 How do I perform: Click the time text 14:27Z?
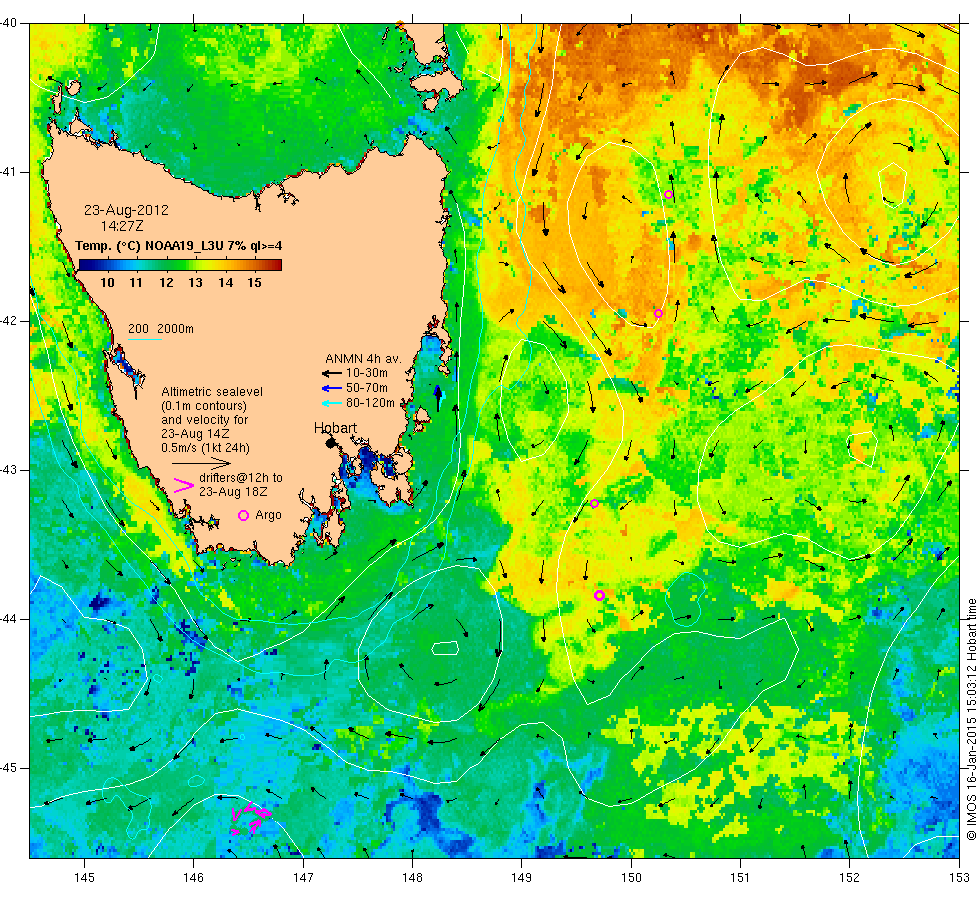coord(122,226)
